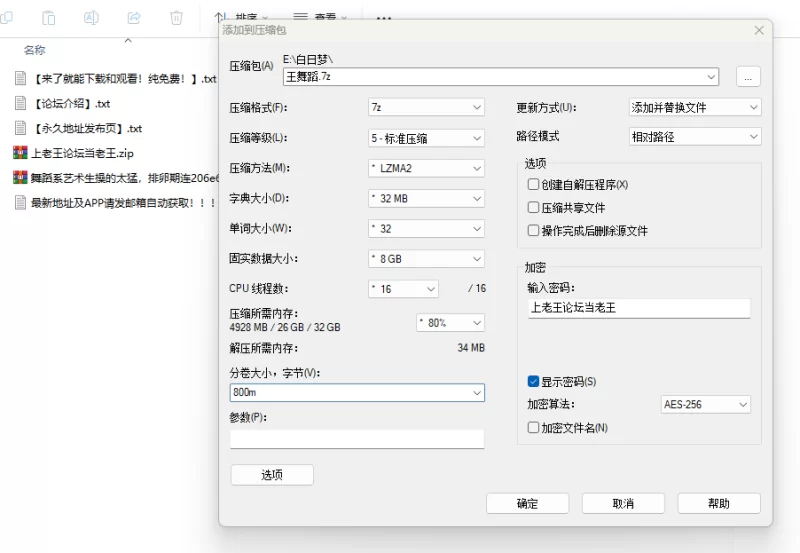Open the 固实数据大小 dropdown showing 8 GB
The height and width of the screenshot is (553, 800).
pyautogui.click(x=426, y=259)
